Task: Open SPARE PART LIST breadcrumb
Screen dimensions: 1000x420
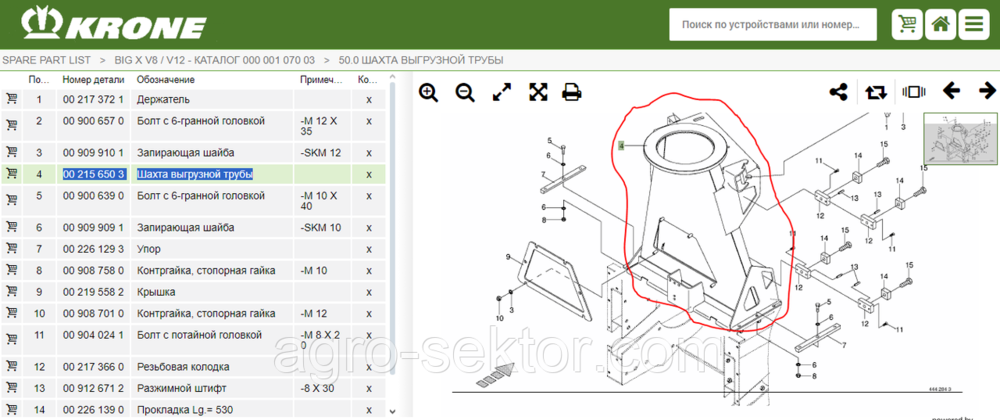Action: pos(46,61)
